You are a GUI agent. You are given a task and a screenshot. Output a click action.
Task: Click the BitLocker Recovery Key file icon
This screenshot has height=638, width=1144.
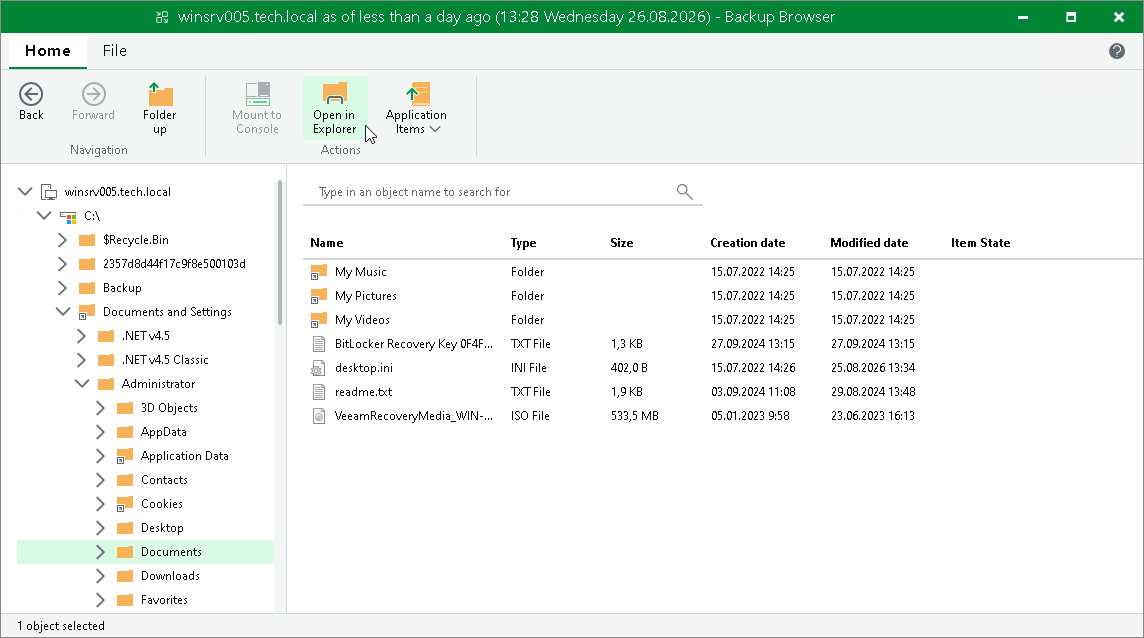pos(319,344)
